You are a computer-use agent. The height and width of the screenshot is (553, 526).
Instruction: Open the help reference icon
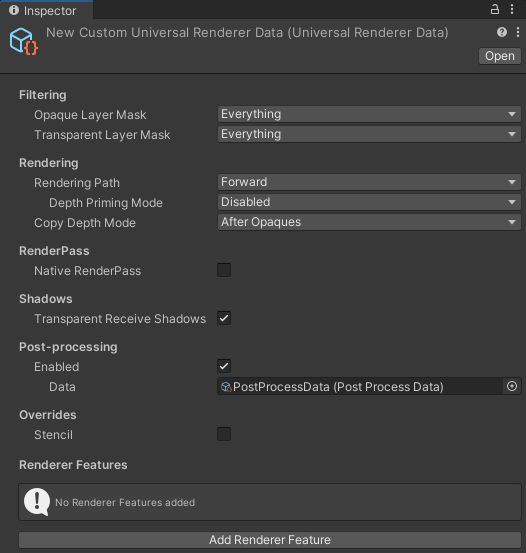(502, 32)
